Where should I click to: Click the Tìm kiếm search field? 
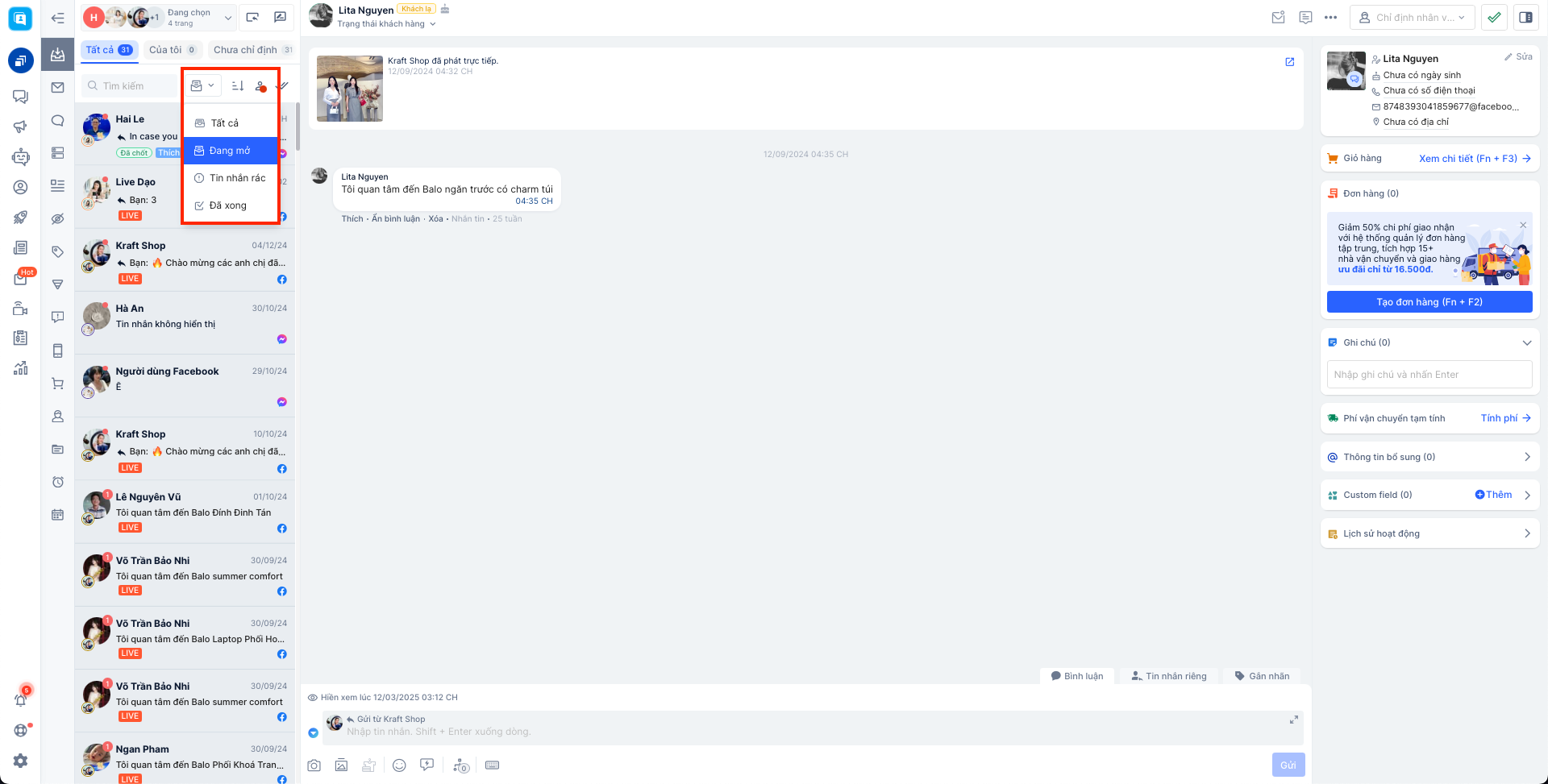click(129, 85)
